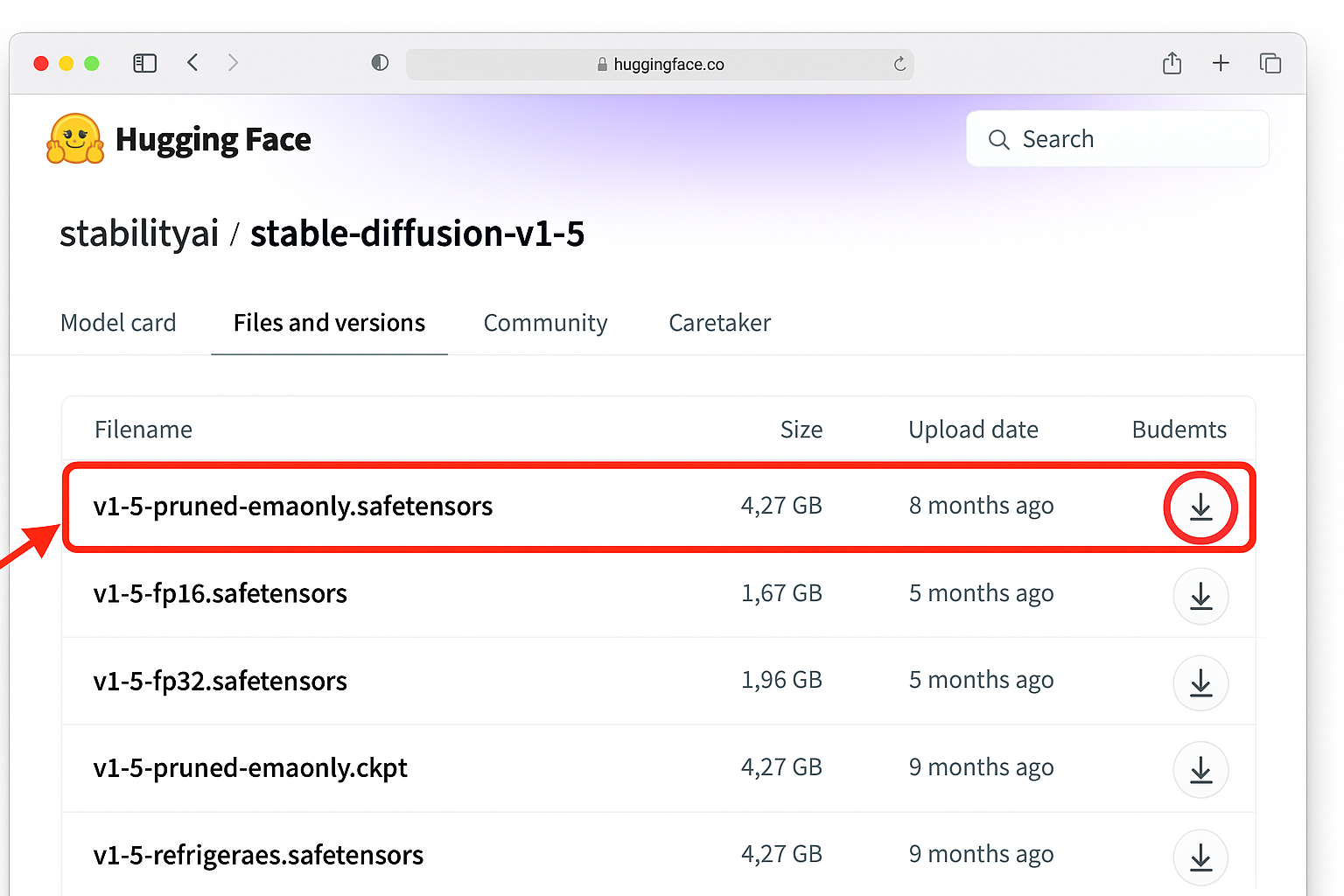Click 5 months ago in fp16 row

point(981,593)
